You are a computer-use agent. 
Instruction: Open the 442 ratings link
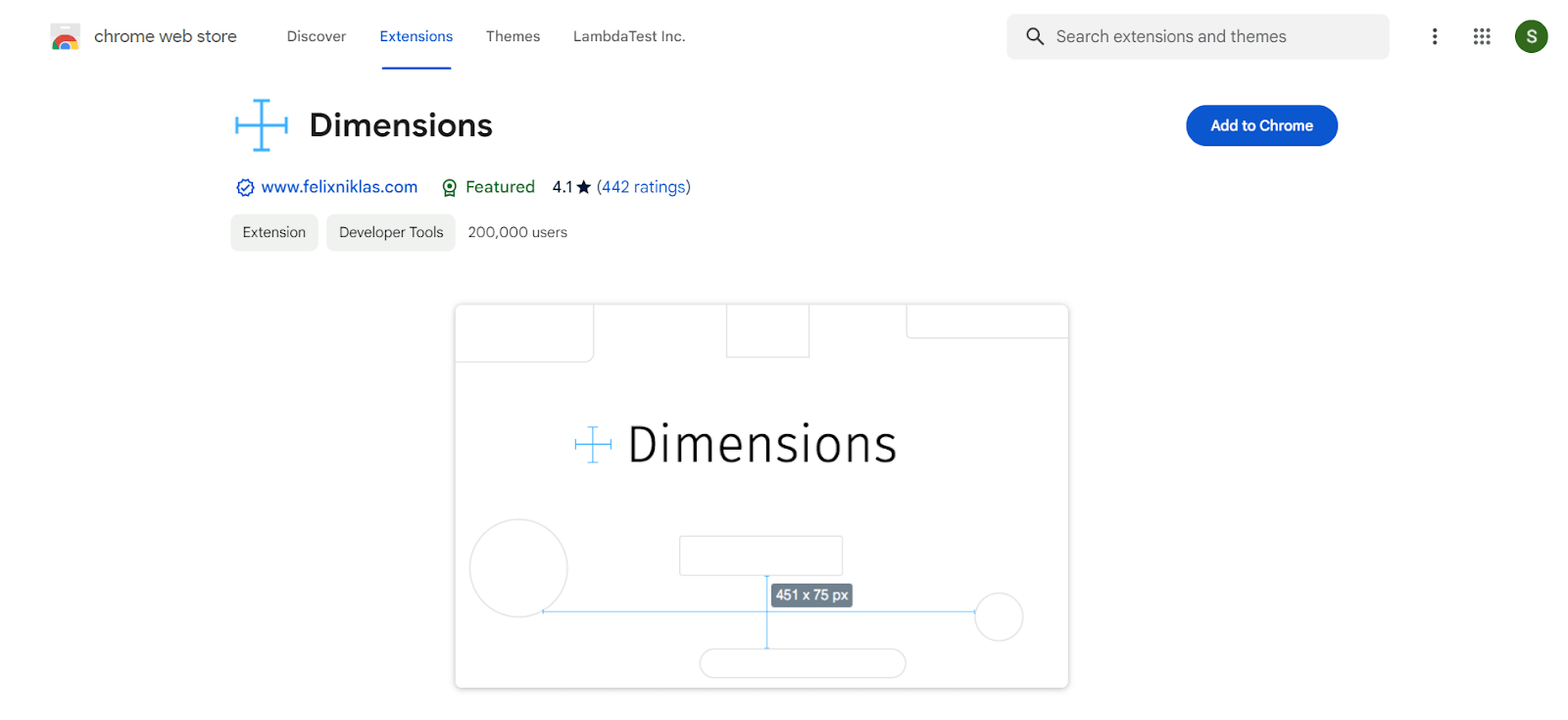tap(644, 187)
